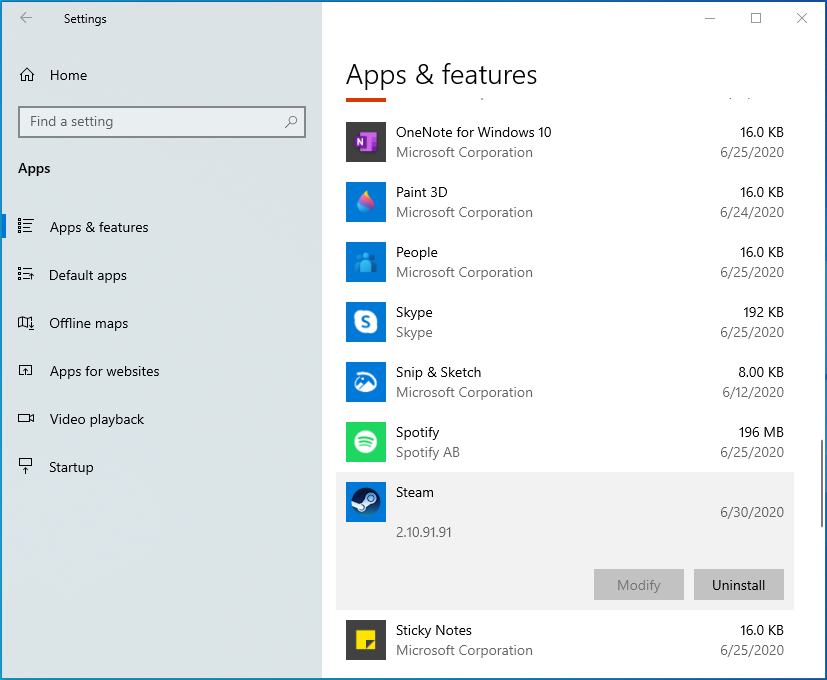Viewport: 827px width, 680px height.
Task: Click the Spotify app icon
Action: 366,442
